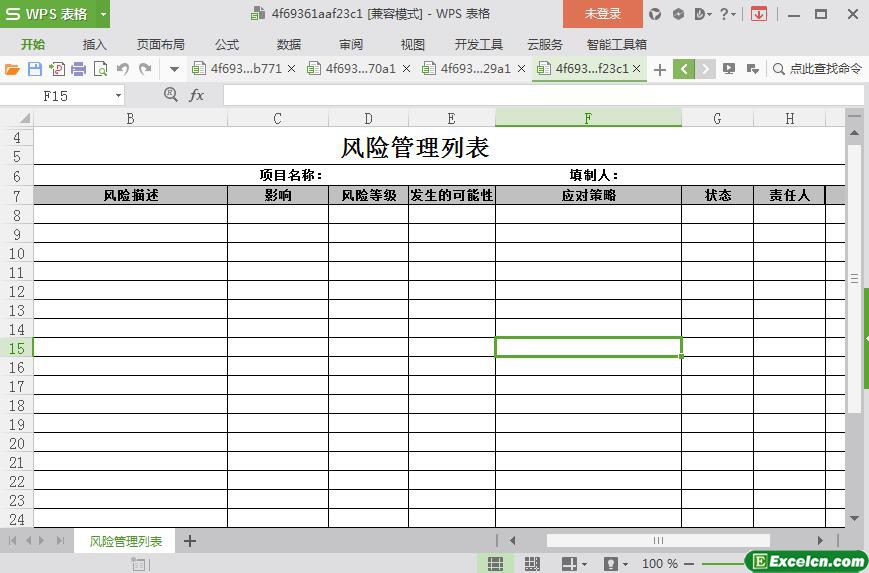869x573 pixels.
Task: Click the presentation screen icon in tab bar
Action: pyautogui.click(x=729, y=69)
